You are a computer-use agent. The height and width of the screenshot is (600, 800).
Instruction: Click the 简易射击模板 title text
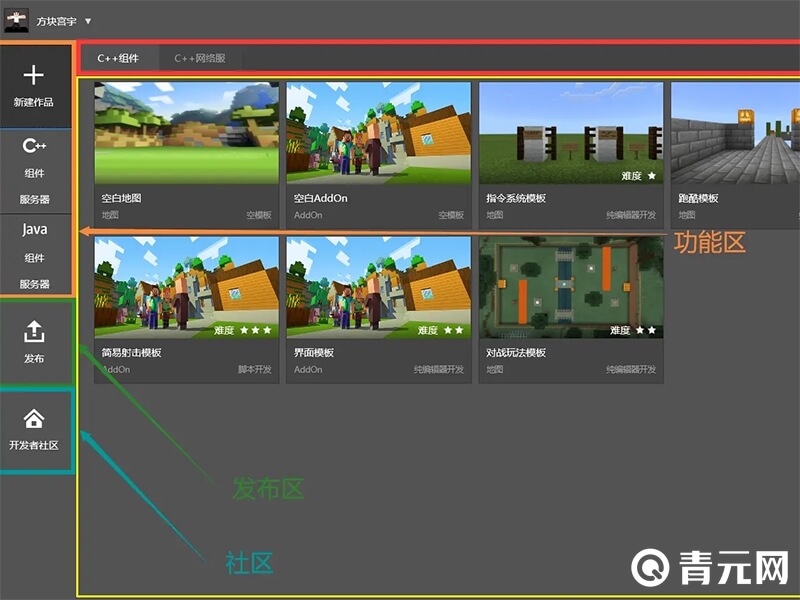(x=131, y=353)
